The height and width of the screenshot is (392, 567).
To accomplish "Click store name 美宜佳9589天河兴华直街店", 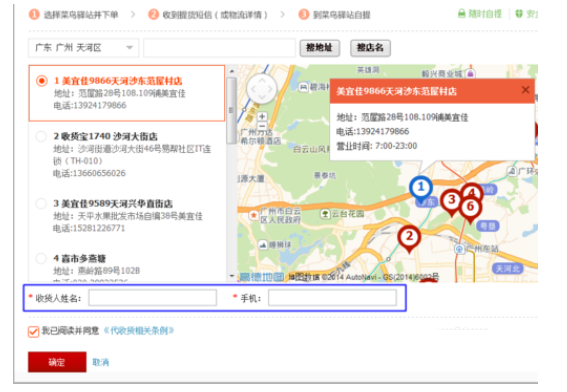I will point(113,204).
